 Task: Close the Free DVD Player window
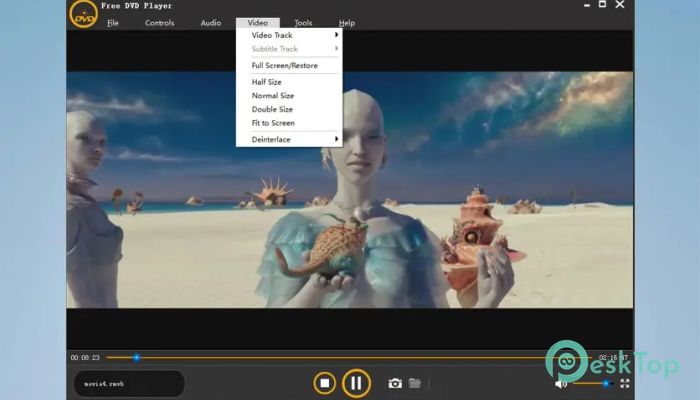click(620, 4)
